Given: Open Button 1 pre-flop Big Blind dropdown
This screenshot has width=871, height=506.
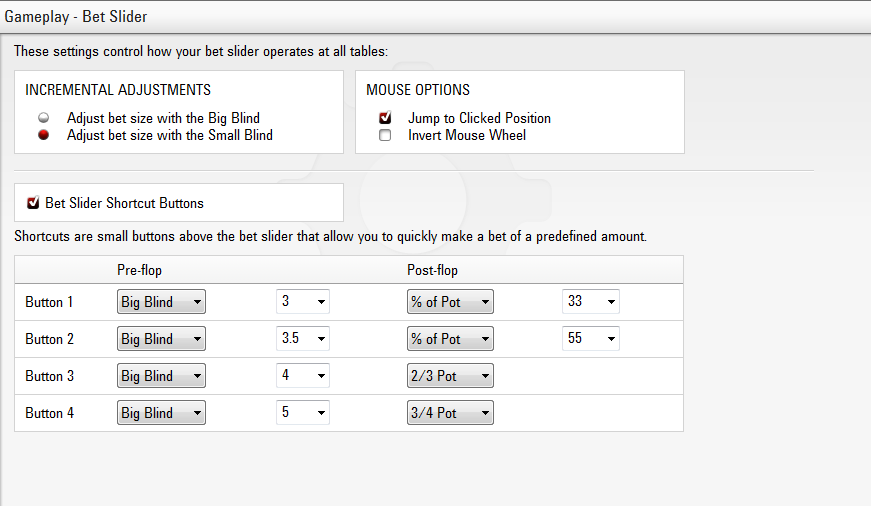Looking at the screenshot, I should (x=161, y=302).
